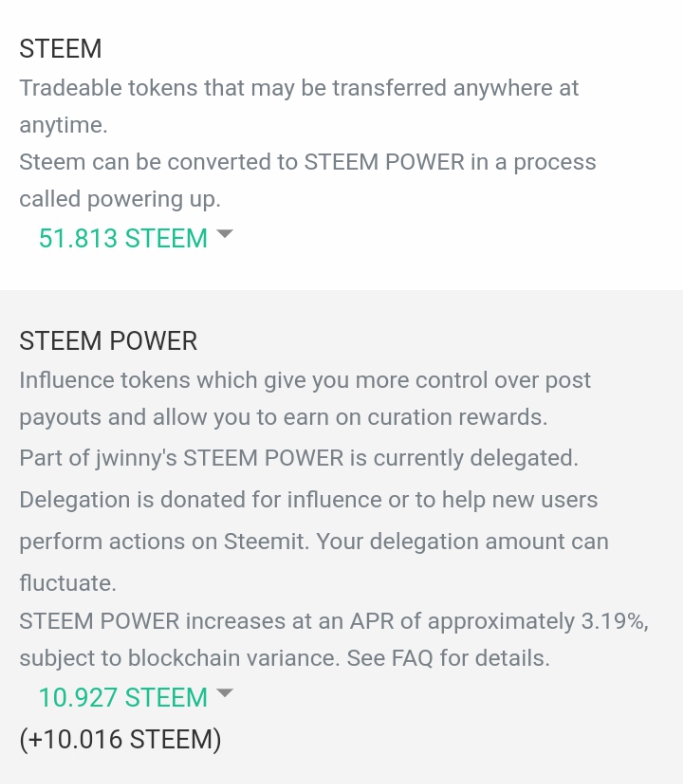683x784 pixels.
Task: Click the 'APR of approximately 3.19%' text
Action: (499, 622)
